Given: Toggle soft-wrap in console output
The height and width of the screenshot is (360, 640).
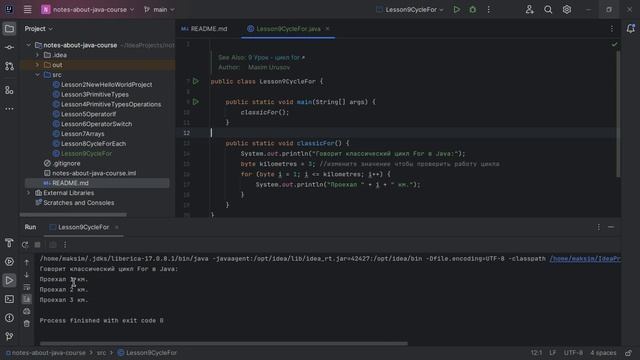Looking at the screenshot, I should click(27, 287).
